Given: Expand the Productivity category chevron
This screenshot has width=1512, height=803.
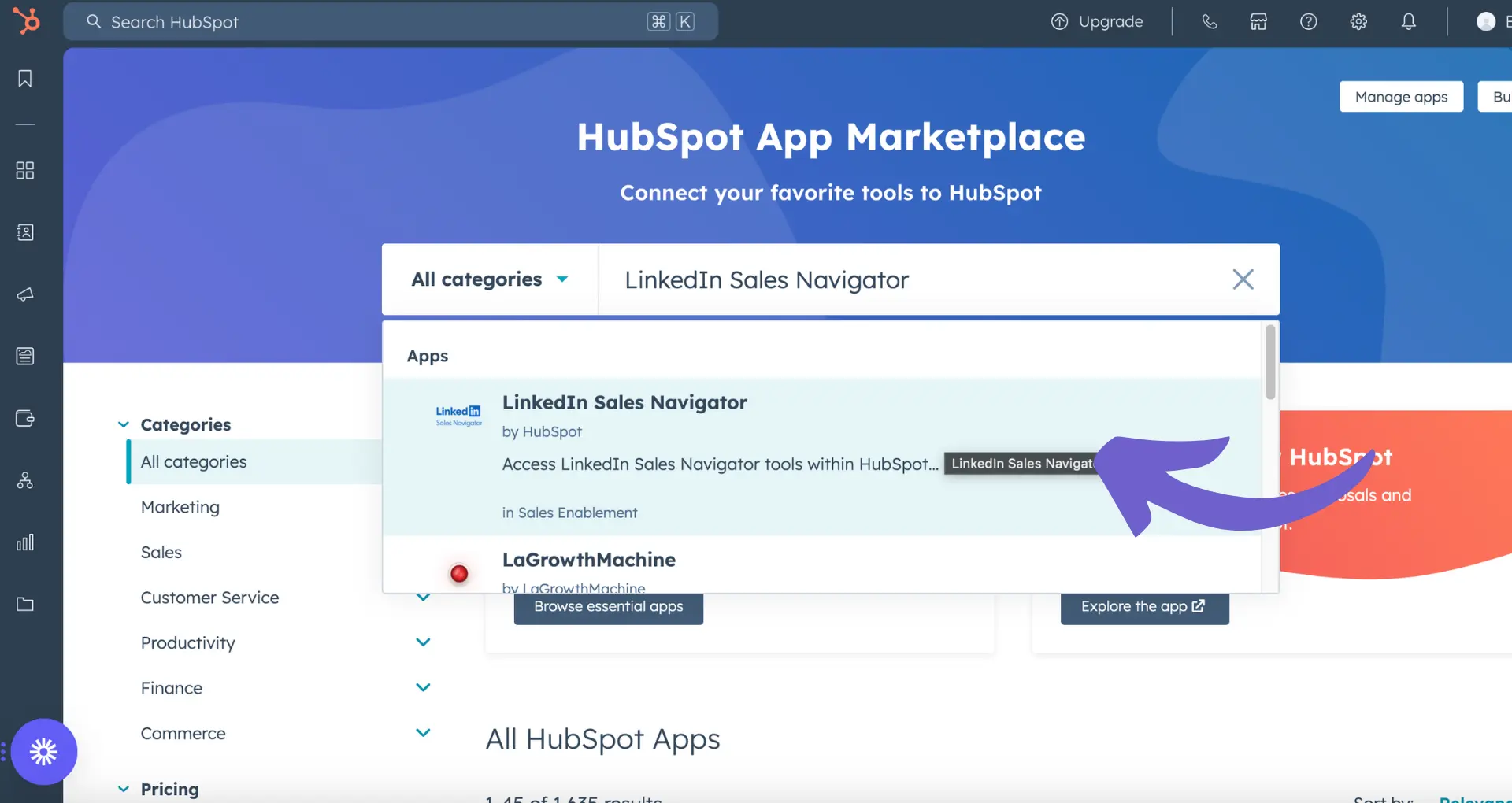Looking at the screenshot, I should coord(423,642).
